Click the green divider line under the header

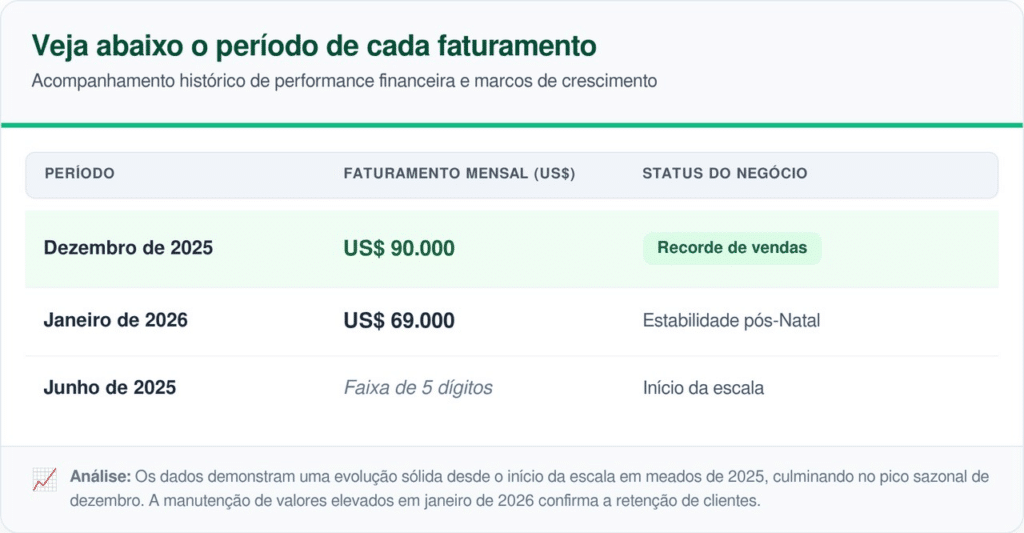(512, 125)
